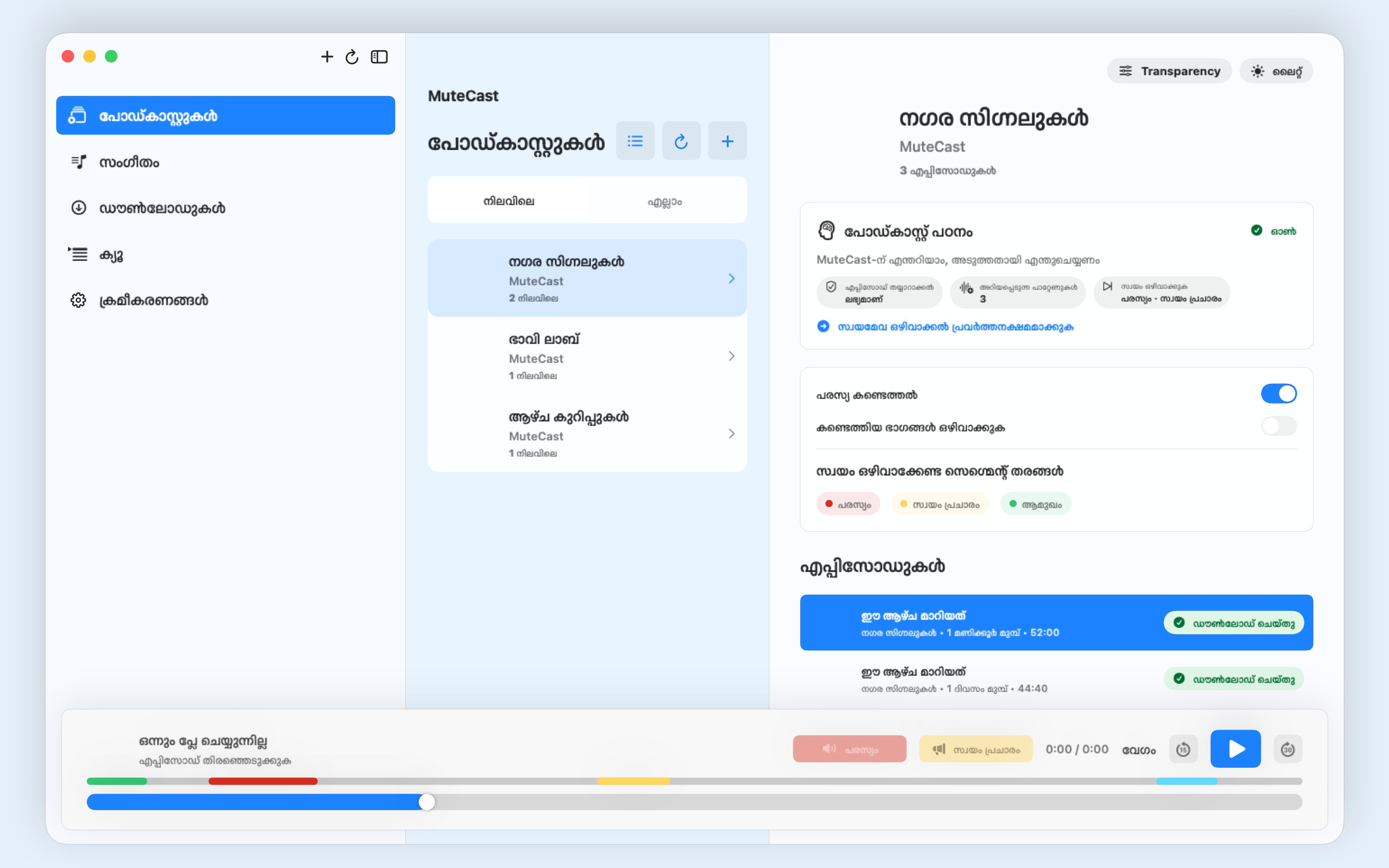
Task: Toggle the green ആമുഖം segment chip
Action: [1035, 504]
